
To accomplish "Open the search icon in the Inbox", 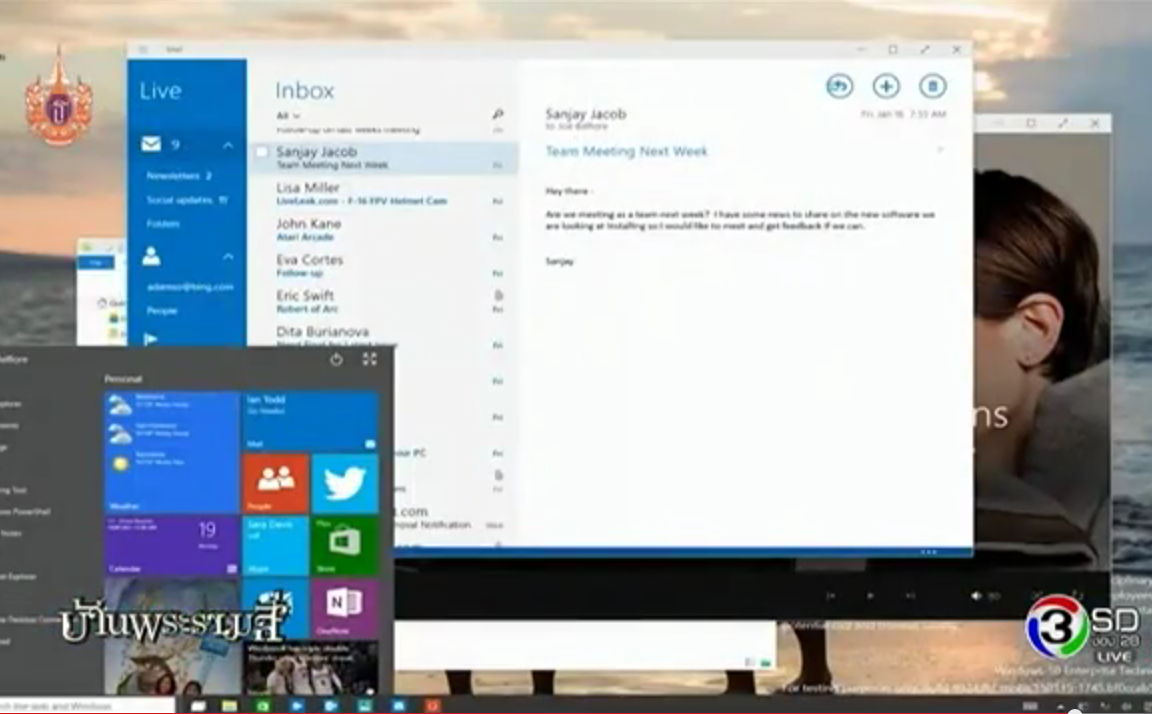I will click(x=498, y=114).
